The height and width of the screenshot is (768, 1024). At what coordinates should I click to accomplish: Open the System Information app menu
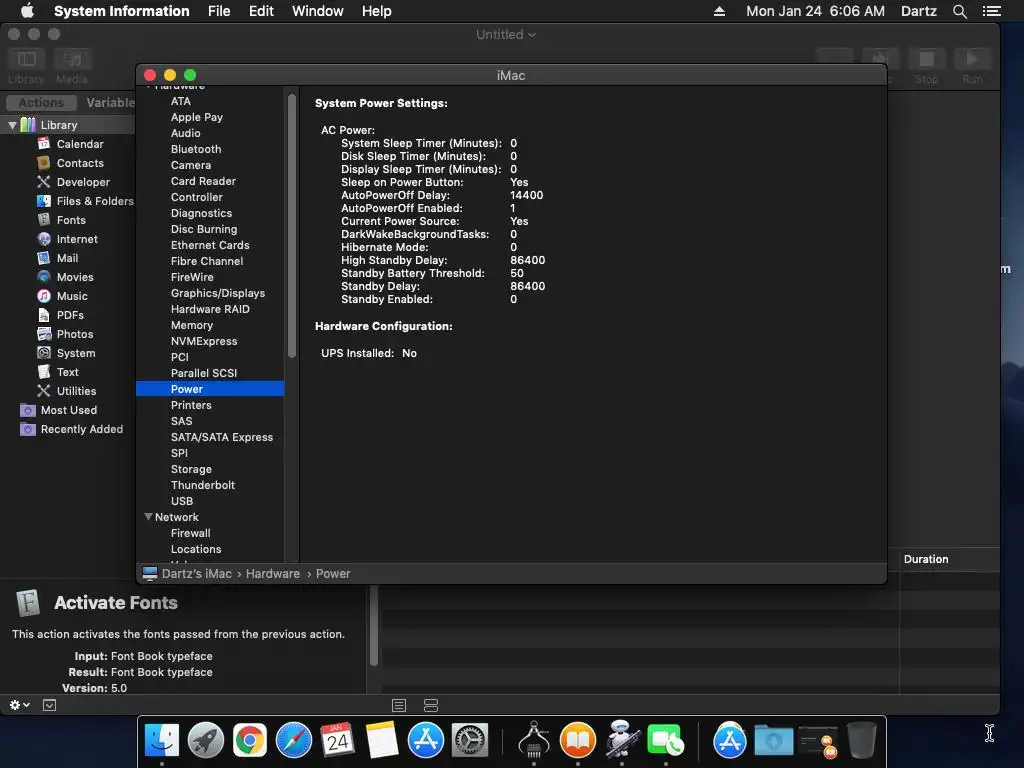click(x=121, y=11)
